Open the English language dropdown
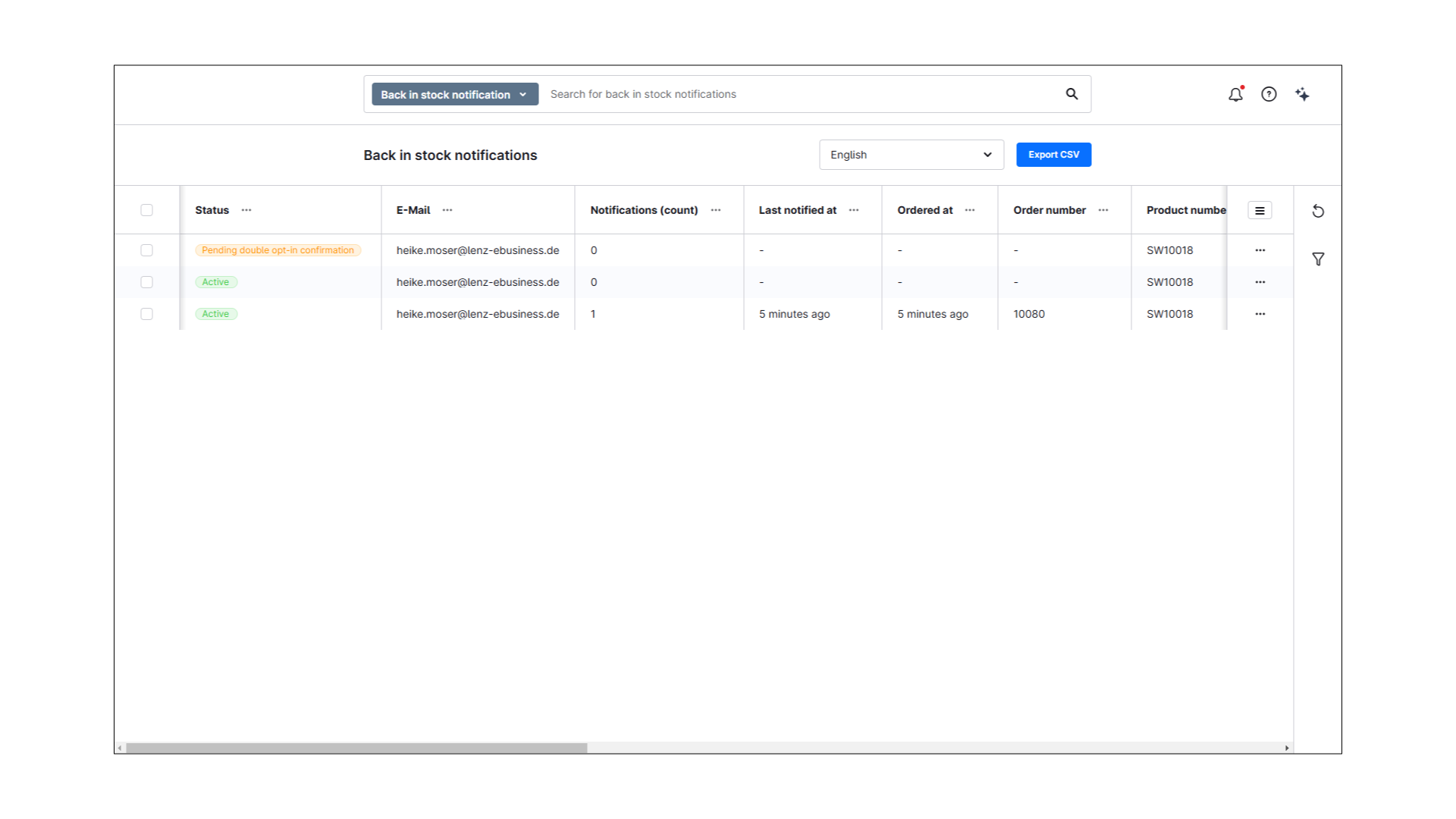Viewport: 1456px width, 819px height. tap(911, 155)
